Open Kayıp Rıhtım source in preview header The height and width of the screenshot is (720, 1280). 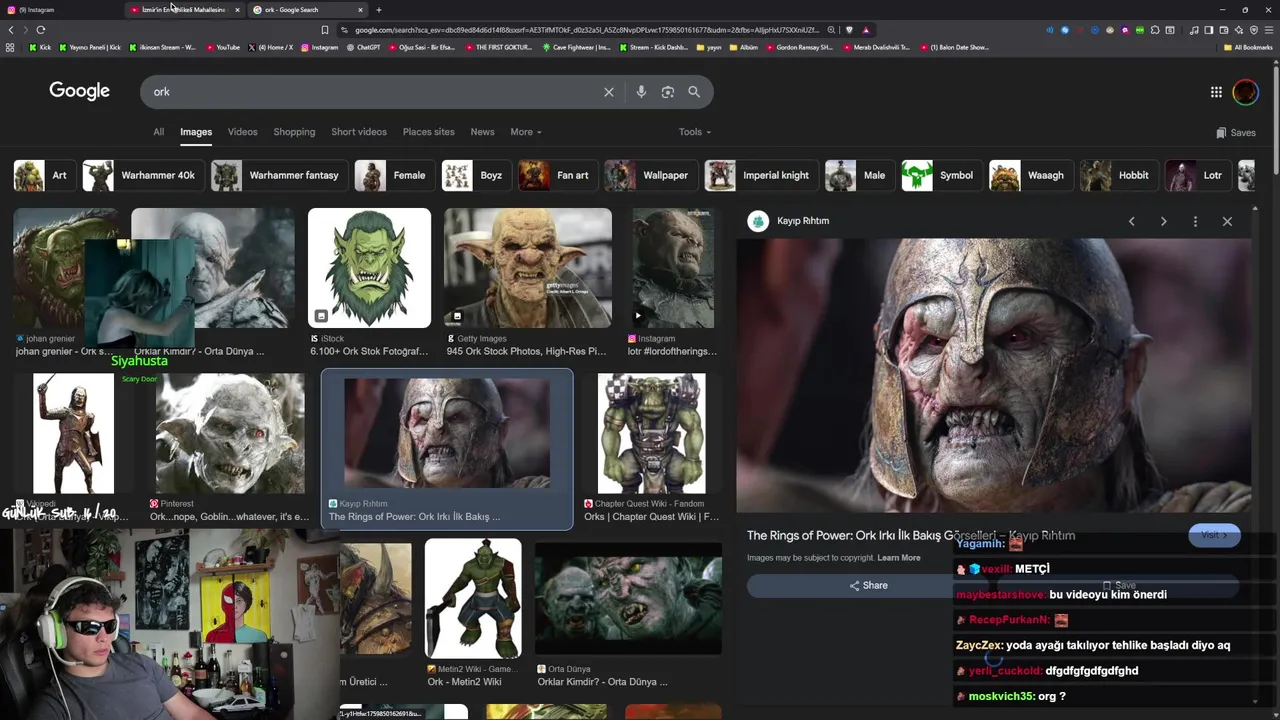(789, 221)
